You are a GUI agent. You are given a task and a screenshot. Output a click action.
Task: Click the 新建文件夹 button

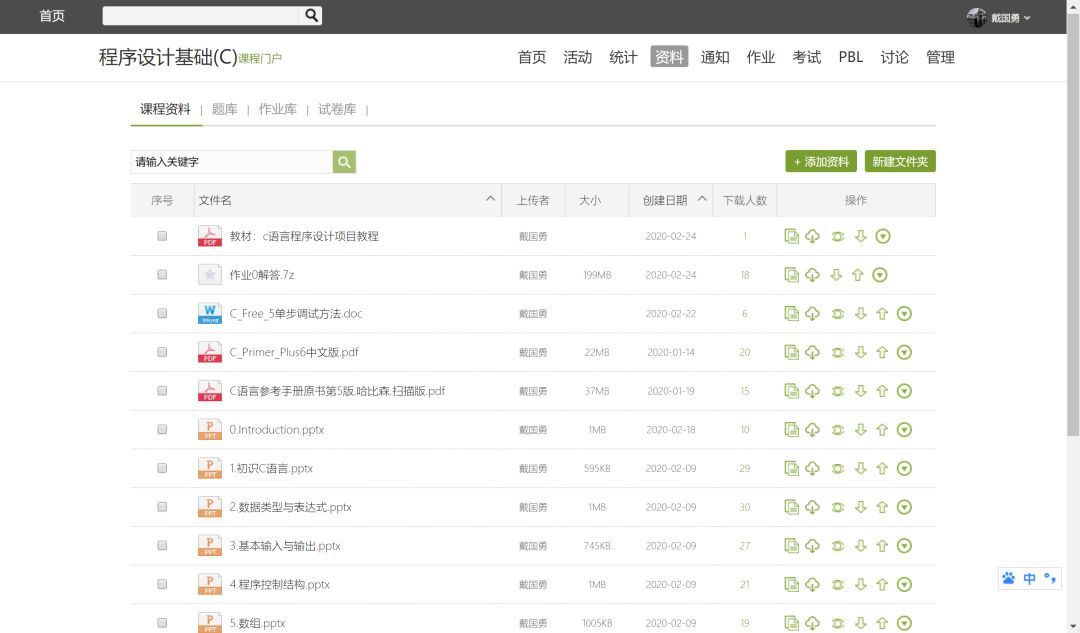(900, 162)
